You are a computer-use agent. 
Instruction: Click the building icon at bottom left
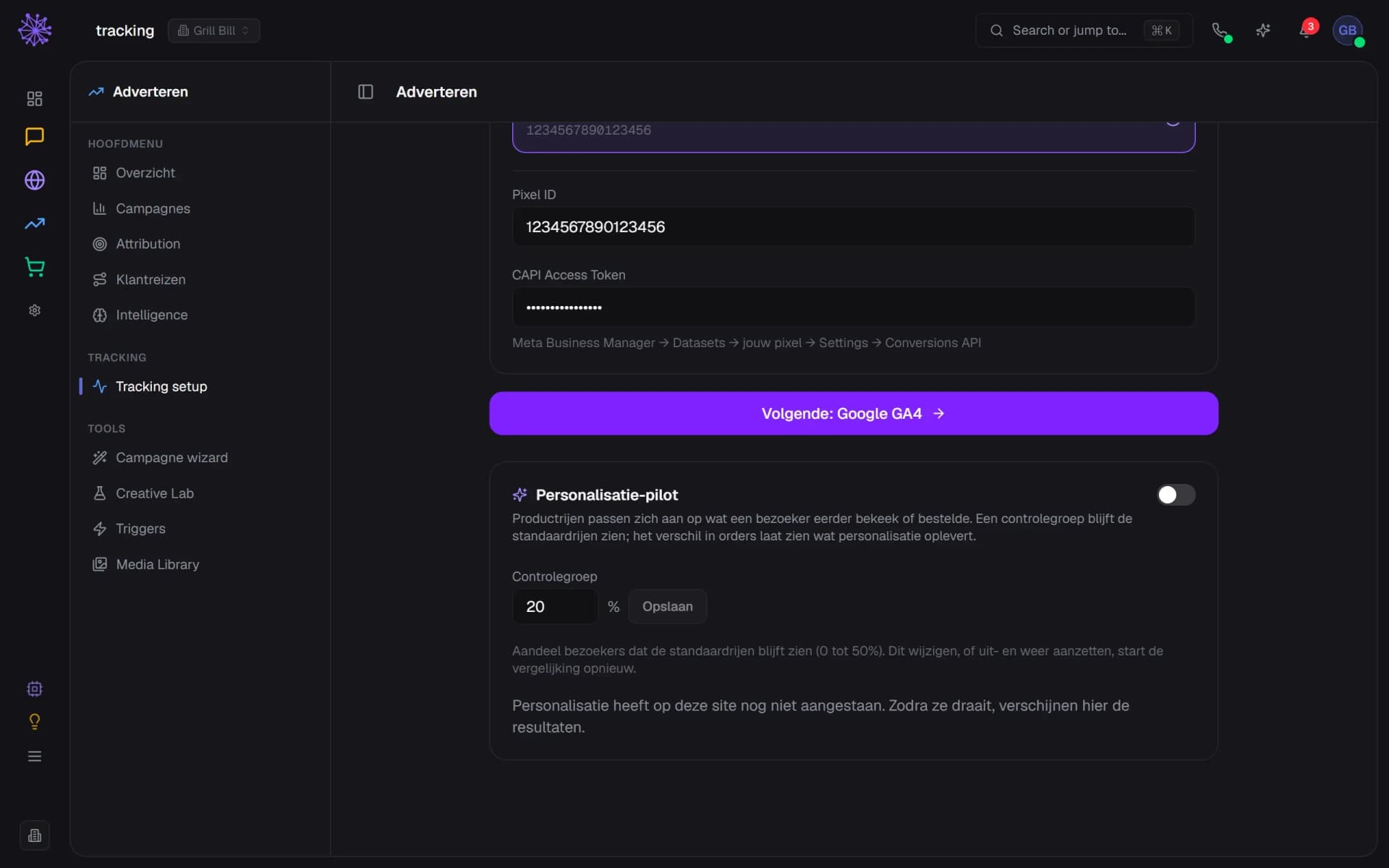pos(35,835)
